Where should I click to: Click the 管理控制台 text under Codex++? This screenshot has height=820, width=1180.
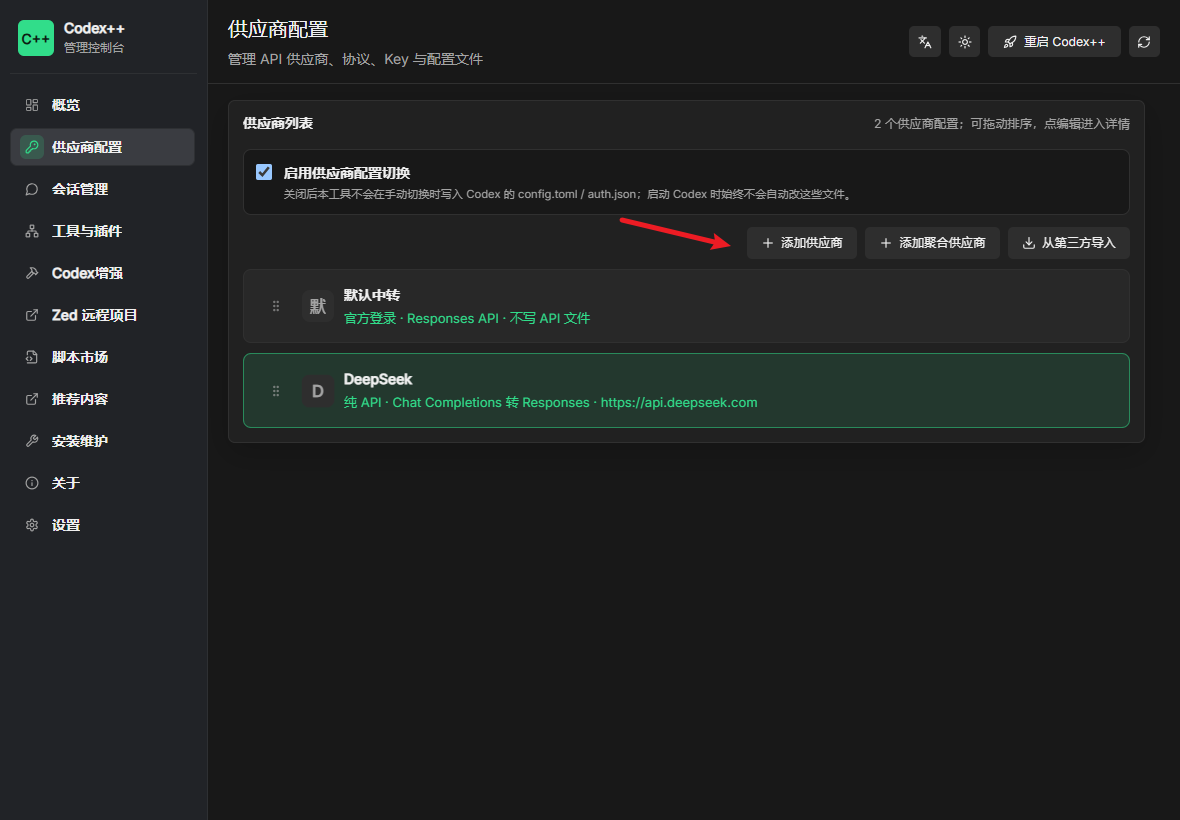[93, 48]
